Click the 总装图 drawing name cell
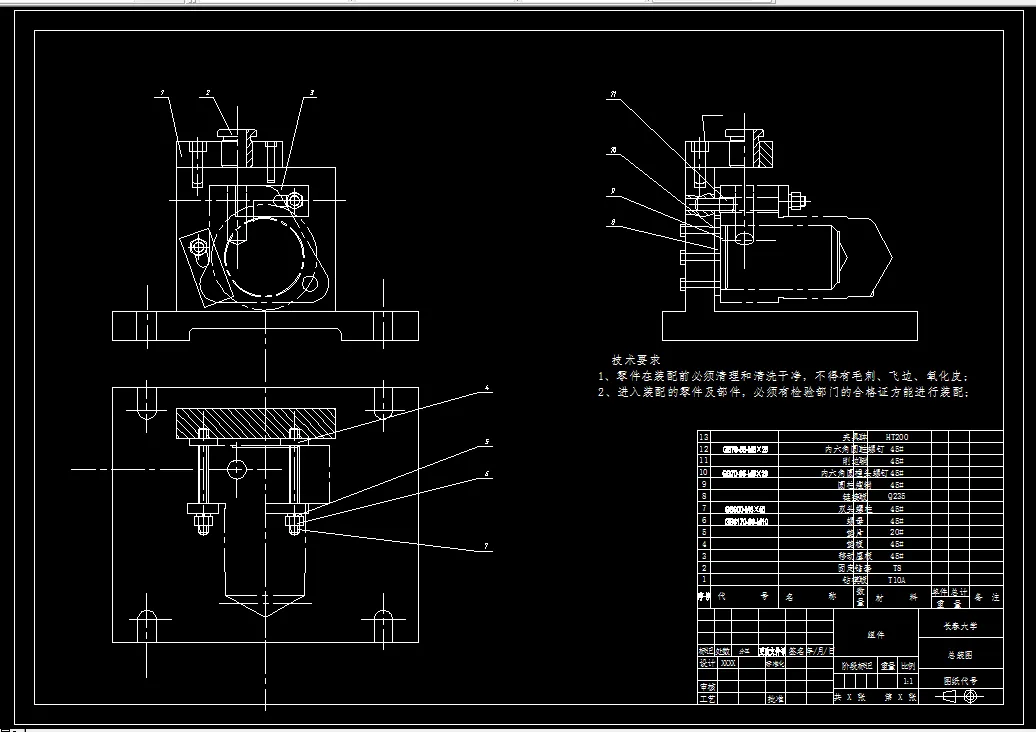The image size is (1036, 732). [x=961, y=655]
